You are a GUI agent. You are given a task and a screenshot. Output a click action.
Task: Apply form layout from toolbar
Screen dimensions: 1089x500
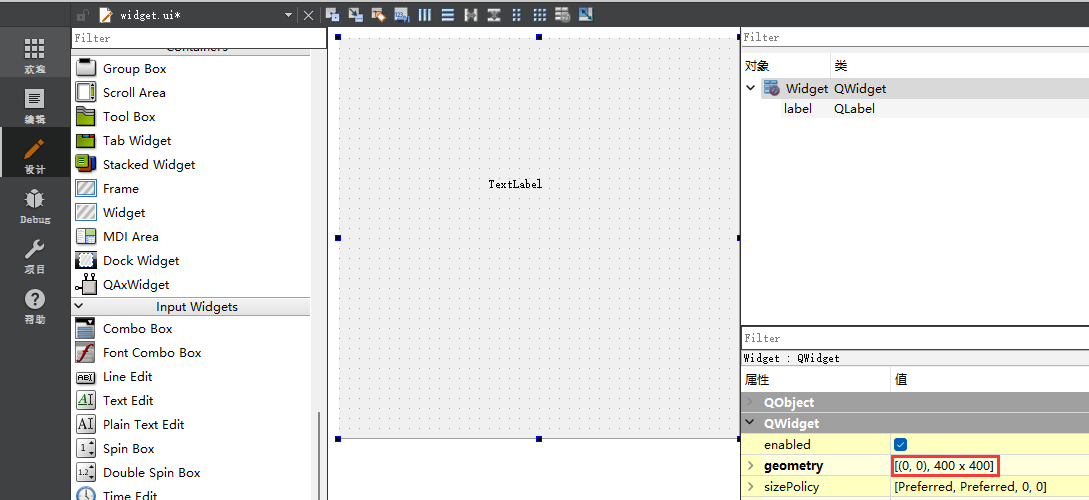[x=517, y=14]
